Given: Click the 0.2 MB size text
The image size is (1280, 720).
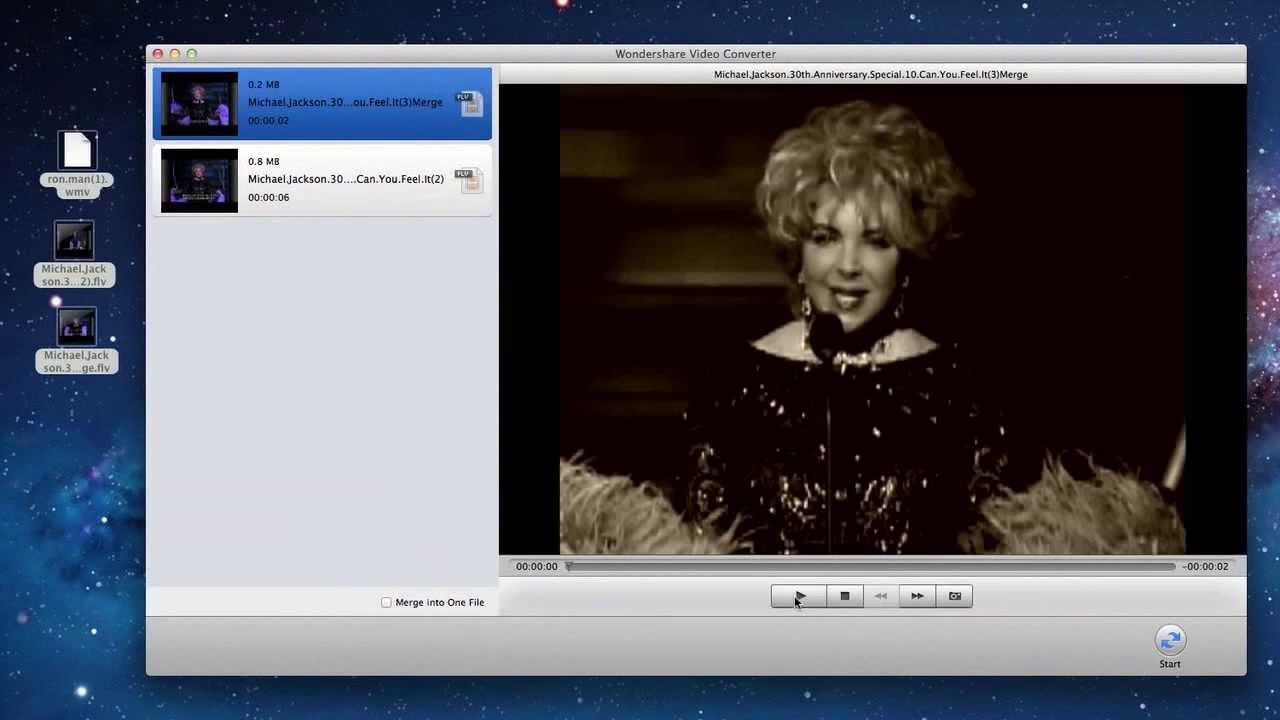Looking at the screenshot, I should pyautogui.click(x=264, y=85).
